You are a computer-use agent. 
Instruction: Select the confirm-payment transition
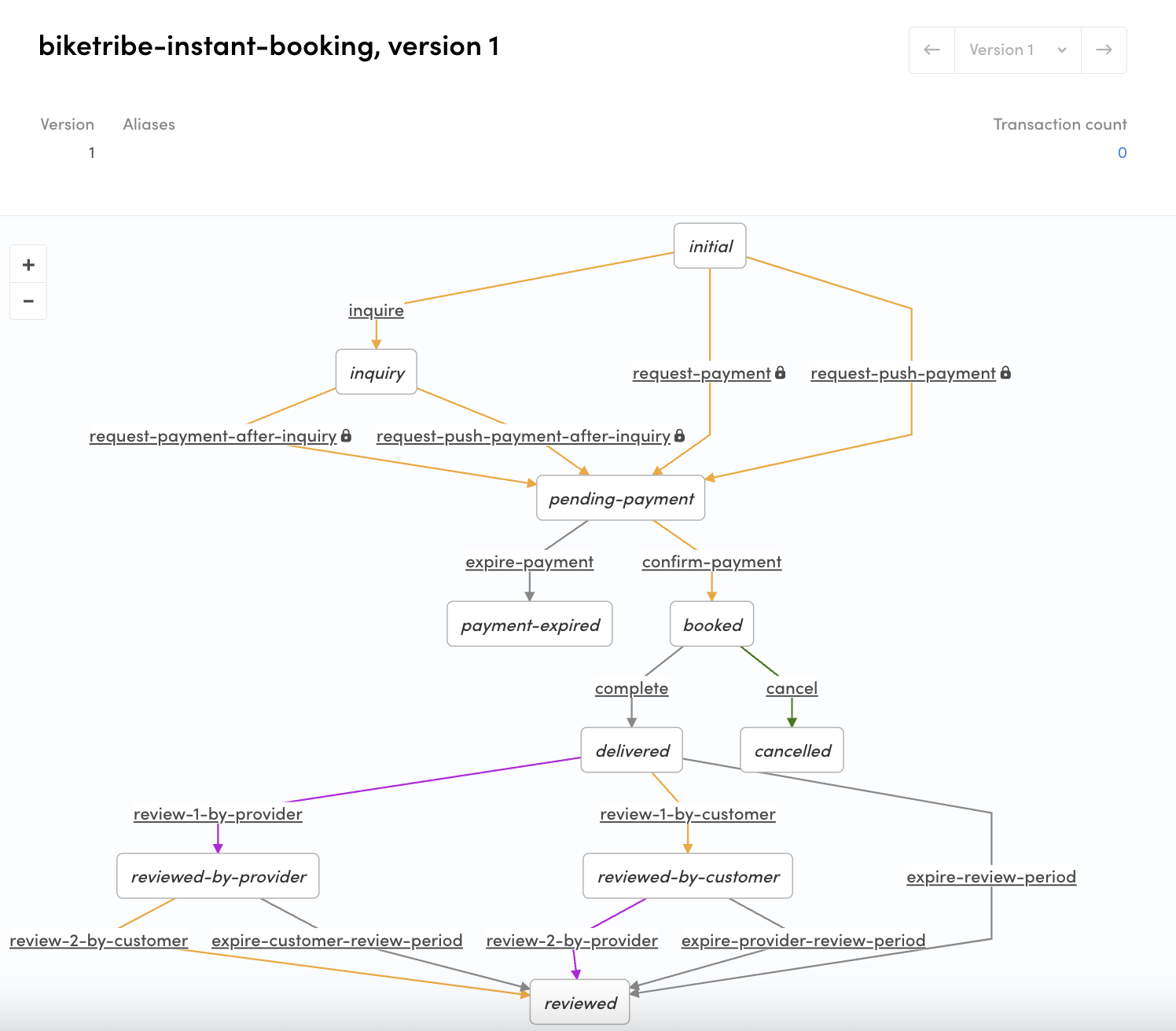(x=711, y=562)
